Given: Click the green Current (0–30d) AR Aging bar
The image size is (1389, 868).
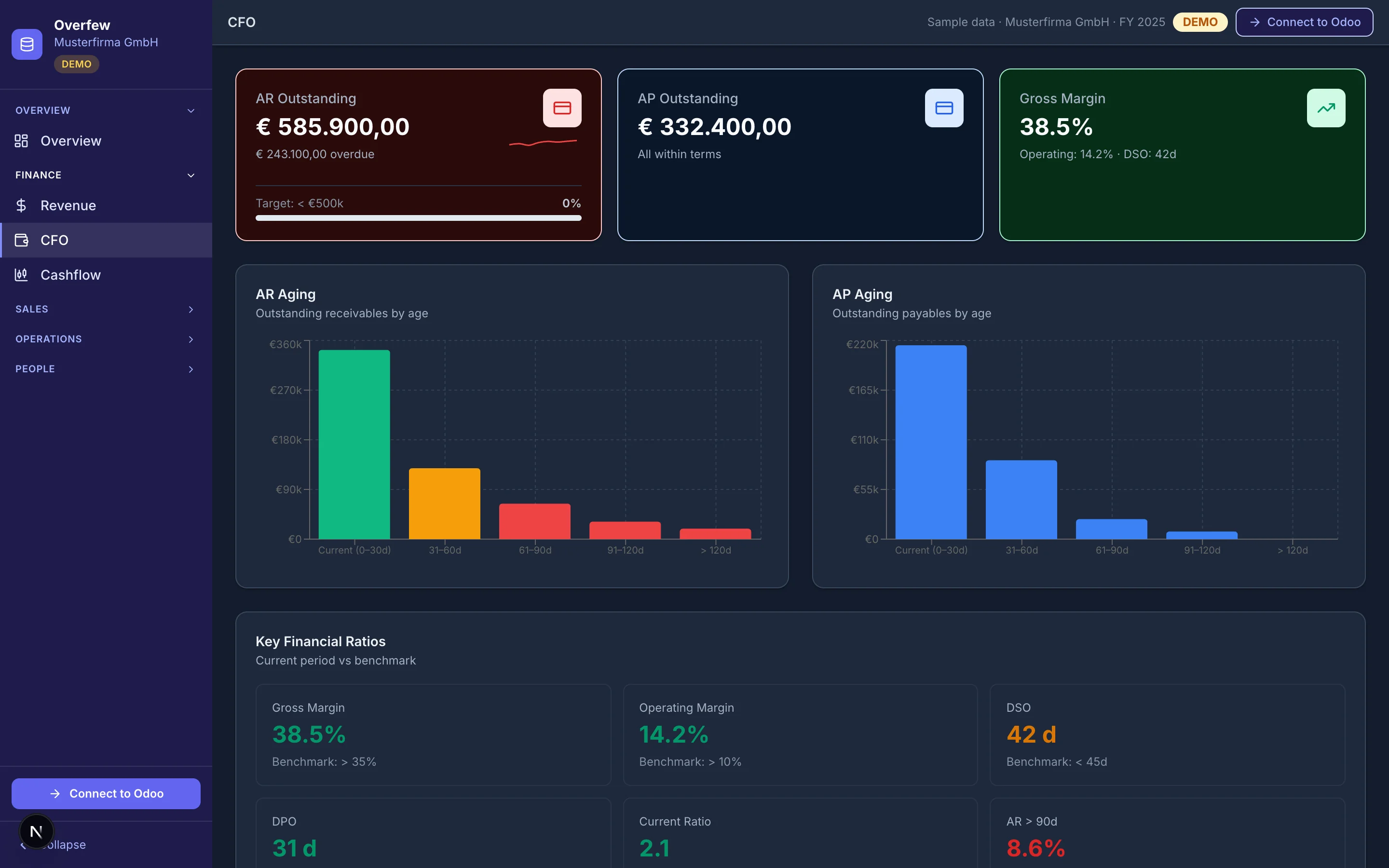Looking at the screenshot, I should coord(354,444).
